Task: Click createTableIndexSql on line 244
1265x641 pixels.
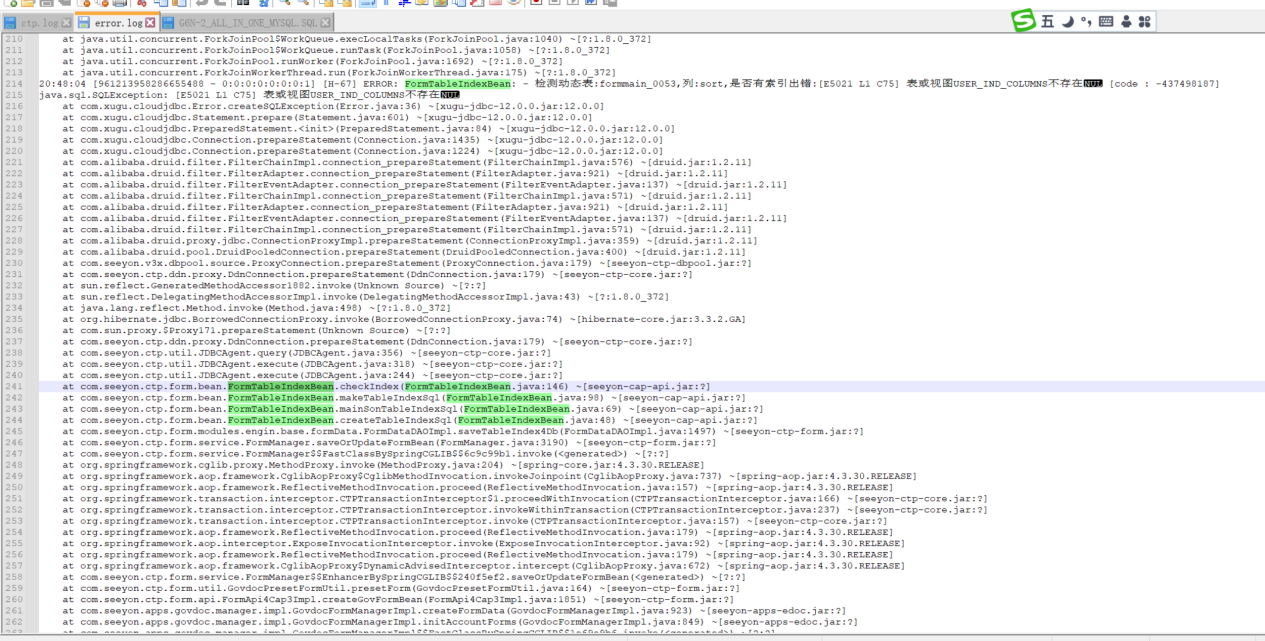Action: click(x=396, y=420)
